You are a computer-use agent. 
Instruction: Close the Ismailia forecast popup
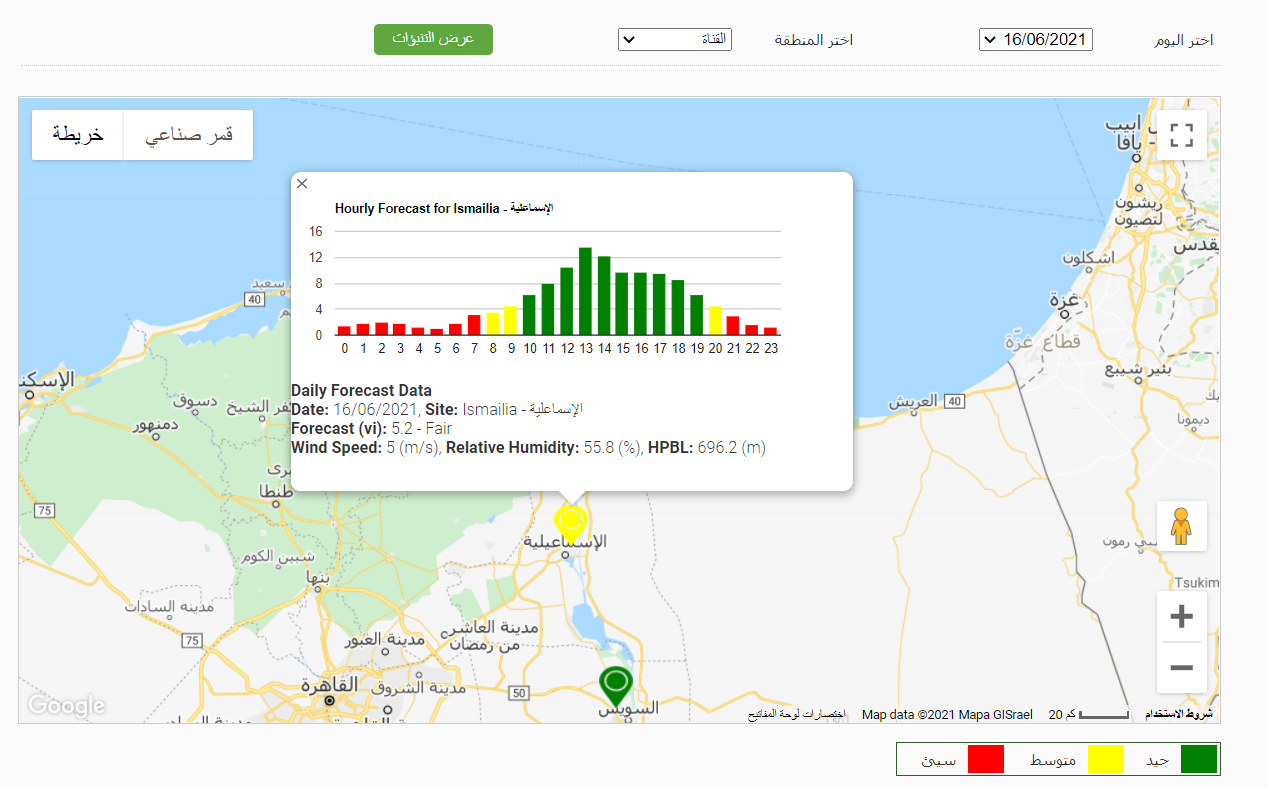pyautogui.click(x=302, y=184)
